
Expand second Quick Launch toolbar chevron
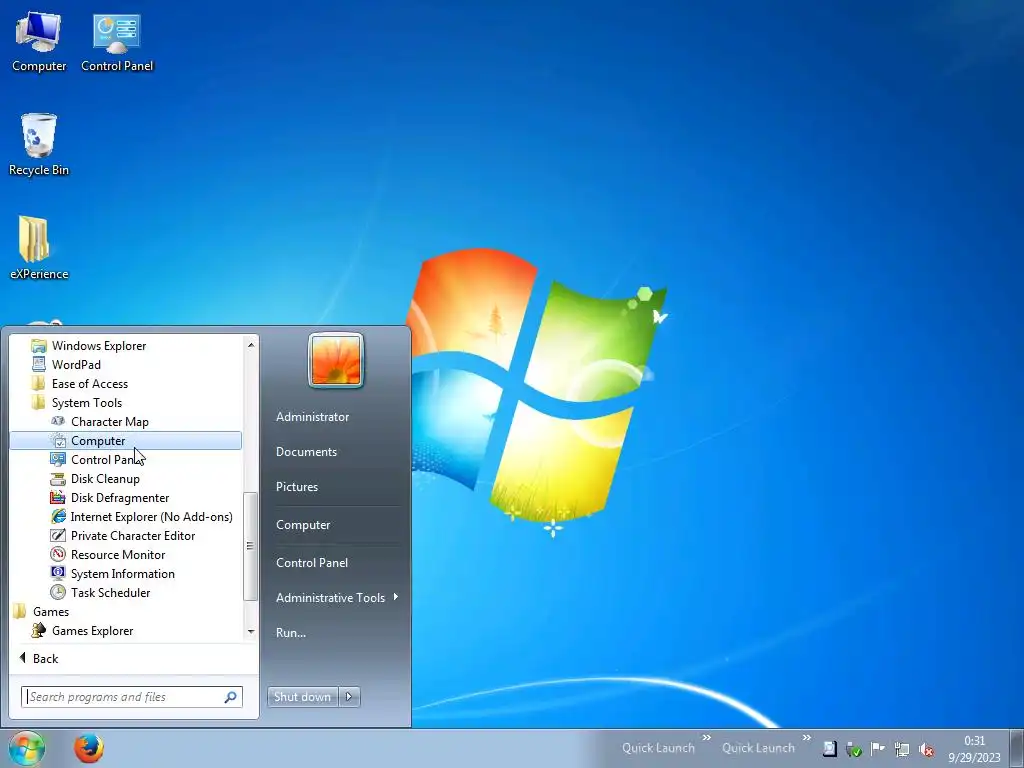pos(807,738)
